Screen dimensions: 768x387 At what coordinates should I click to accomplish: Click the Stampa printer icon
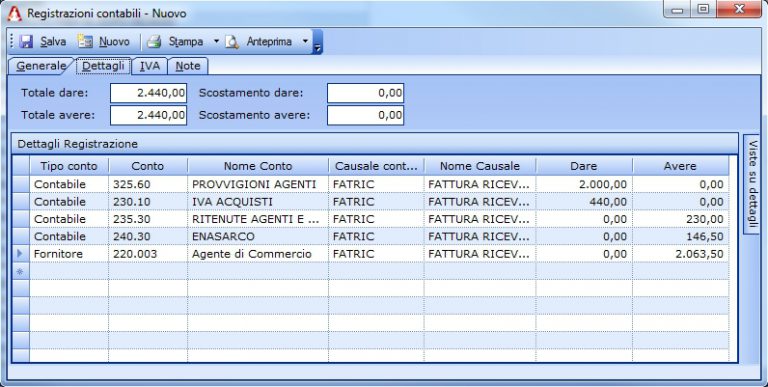pyautogui.click(x=154, y=42)
